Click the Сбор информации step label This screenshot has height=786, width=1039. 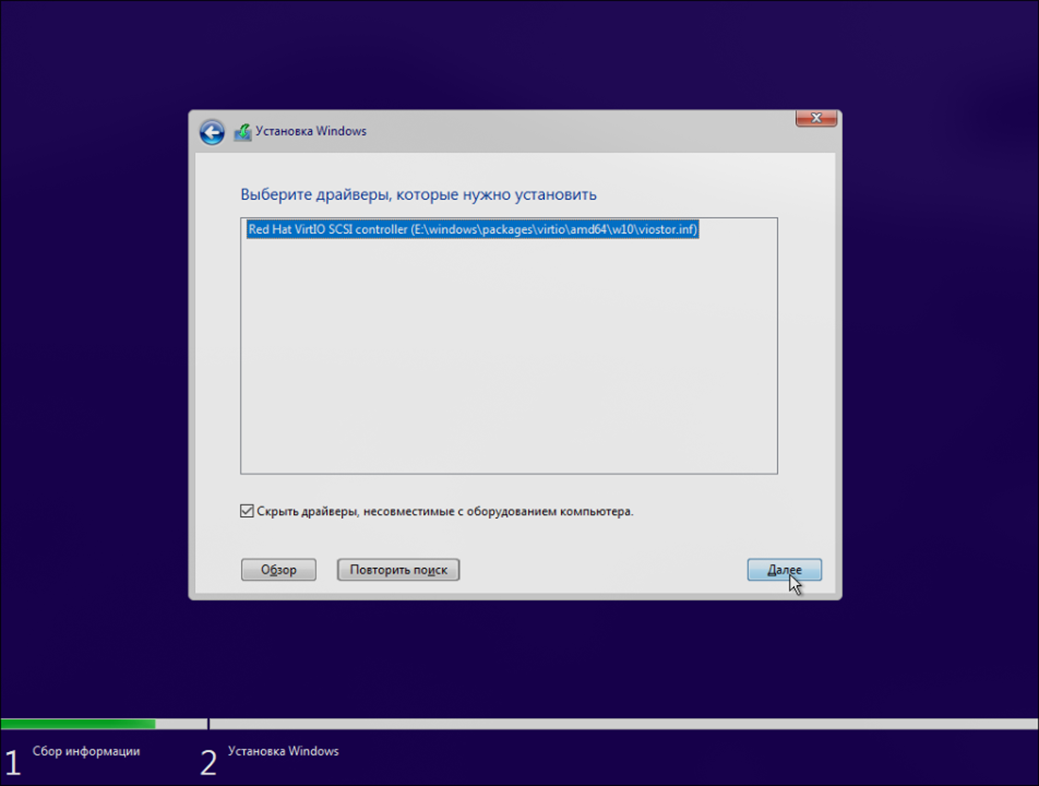click(x=86, y=751)
